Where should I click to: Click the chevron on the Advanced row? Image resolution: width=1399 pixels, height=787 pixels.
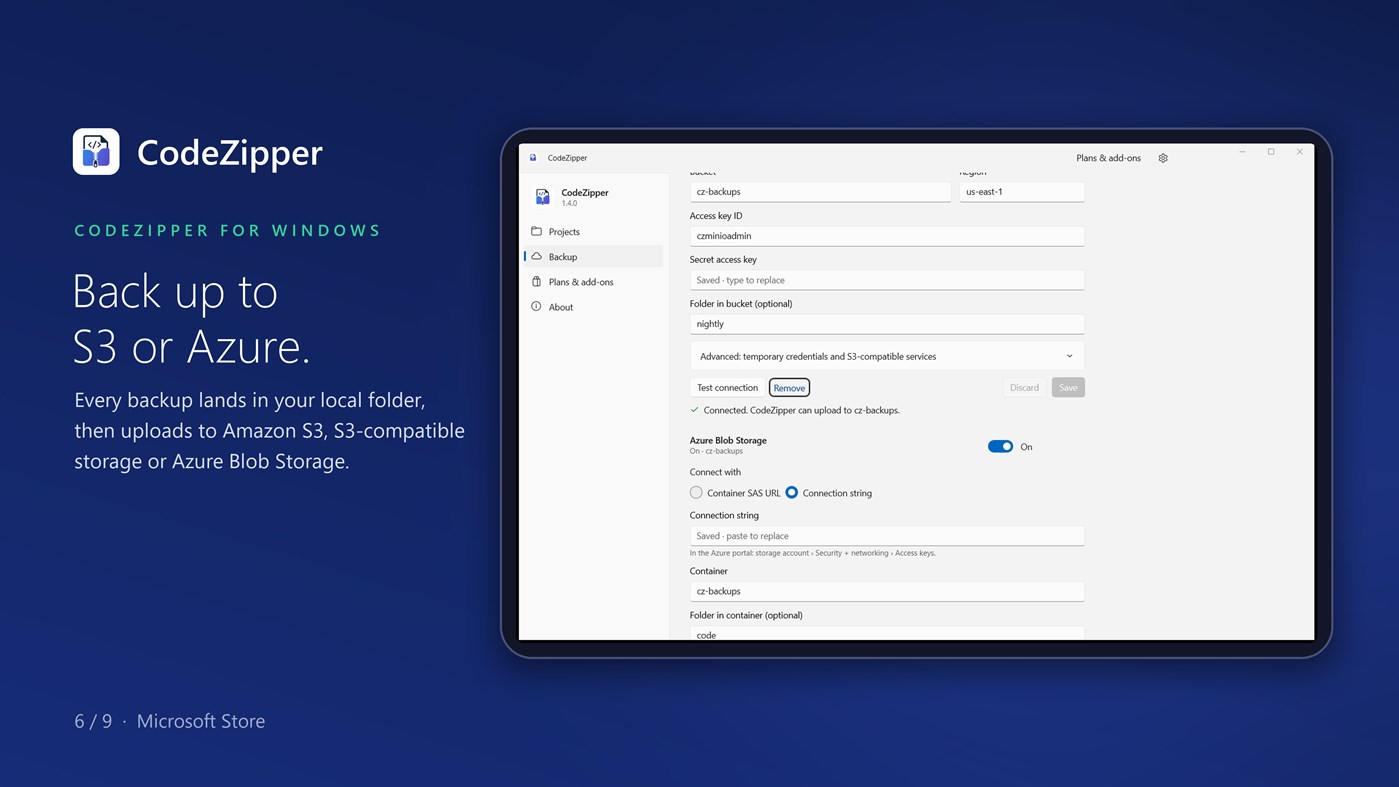click(x=1069, y=356)
